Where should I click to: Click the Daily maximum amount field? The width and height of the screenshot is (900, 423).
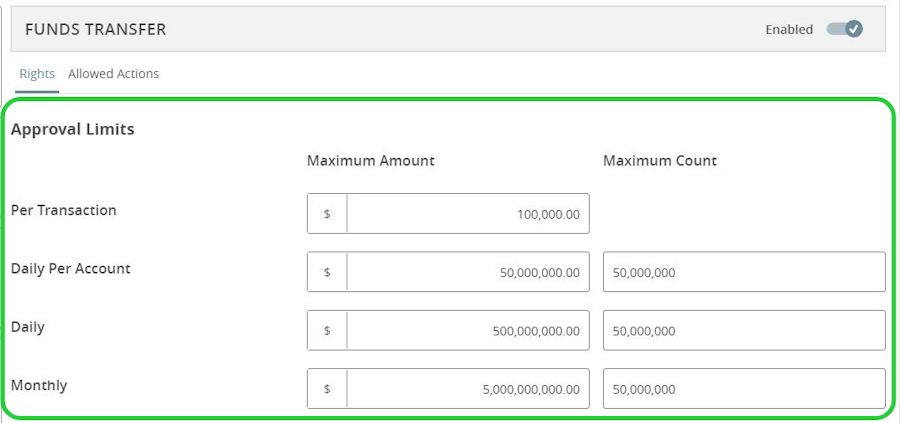[467, 331]
